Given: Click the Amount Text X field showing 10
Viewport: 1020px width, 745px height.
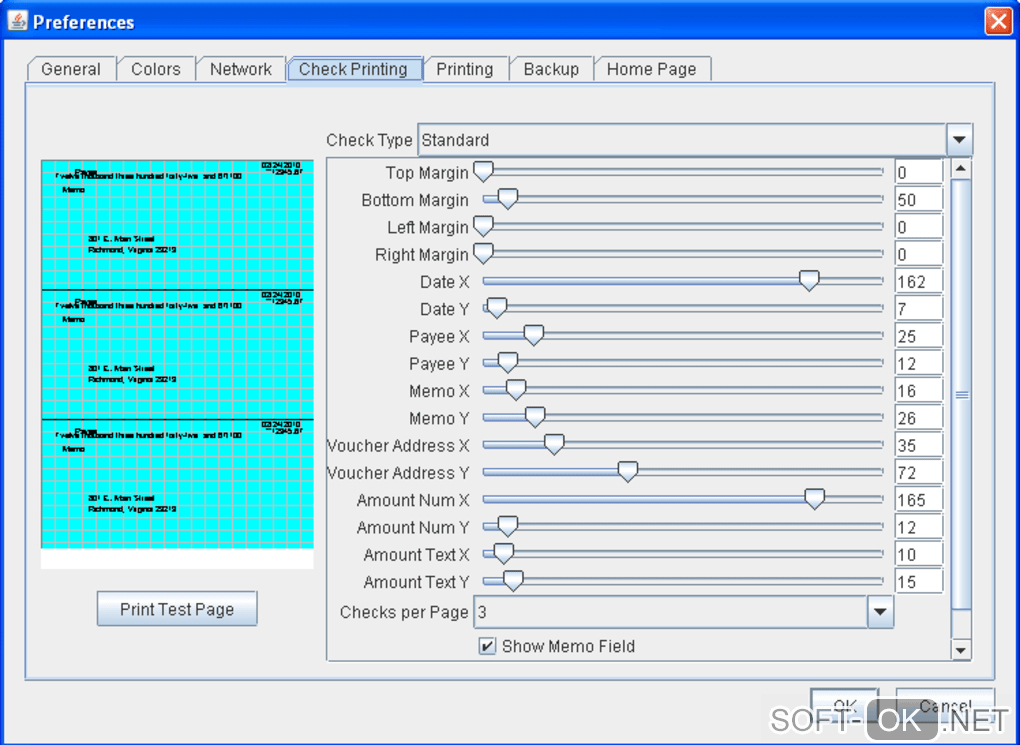Looking at the screenshot, I should pyautogui.click(x=919, y=555).
